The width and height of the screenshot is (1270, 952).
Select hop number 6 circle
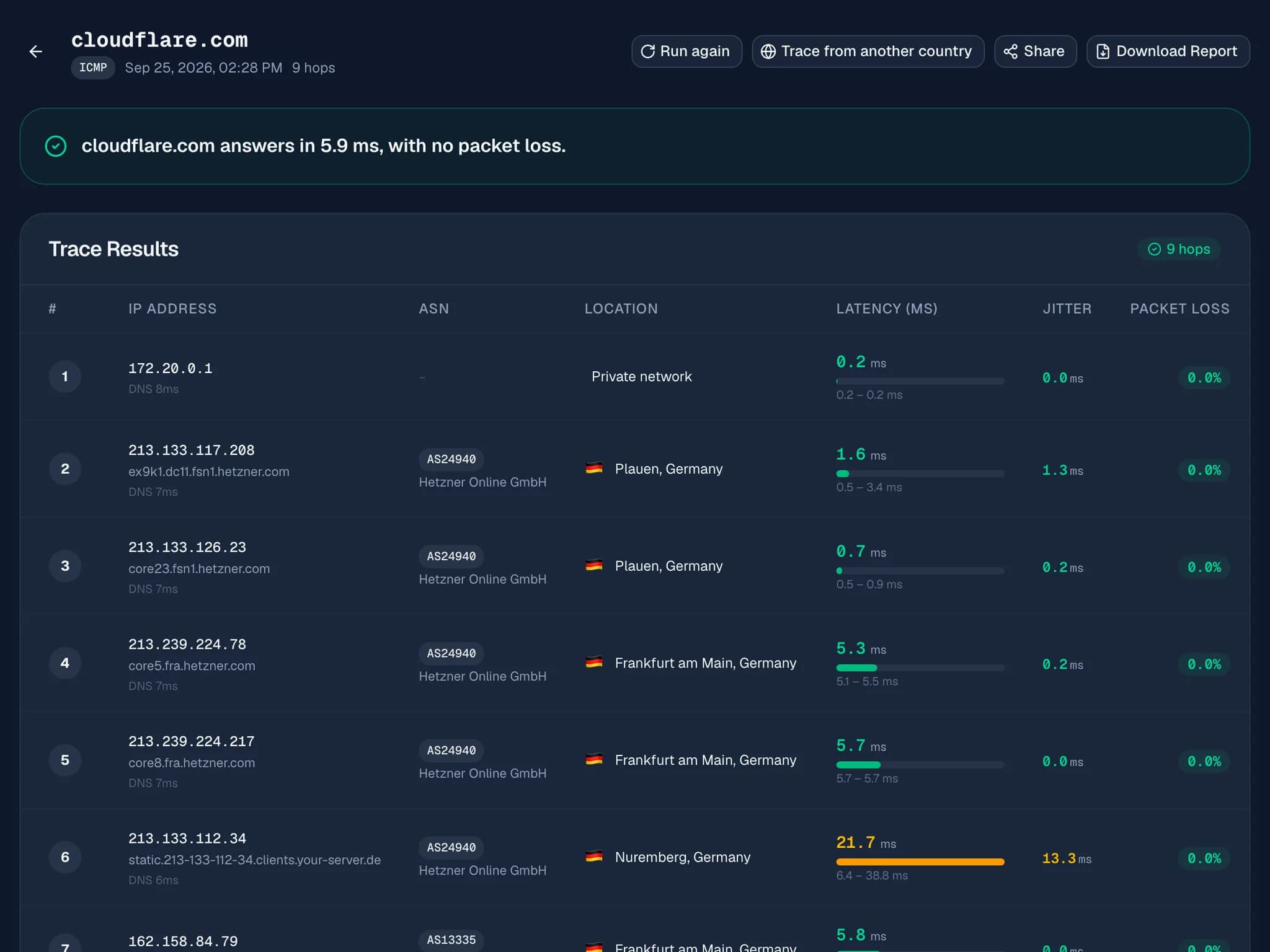[65, 857]
